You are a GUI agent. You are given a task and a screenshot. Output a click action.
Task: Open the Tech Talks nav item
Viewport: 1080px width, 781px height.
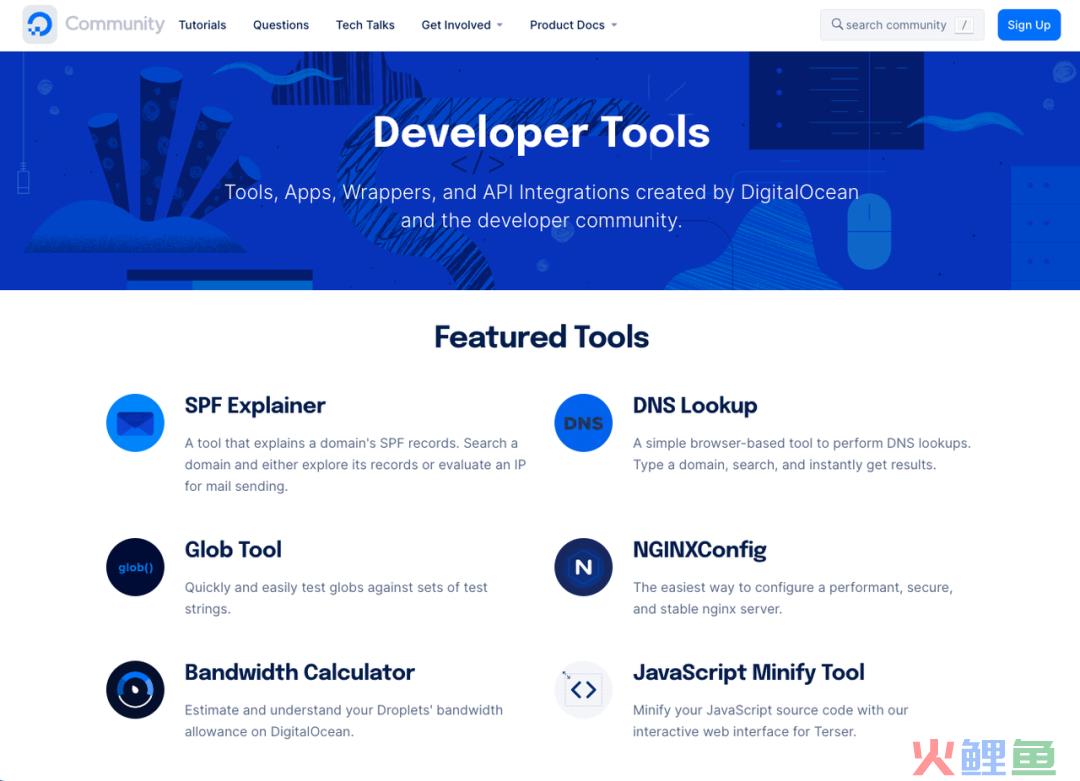click(x=365, y=25)
